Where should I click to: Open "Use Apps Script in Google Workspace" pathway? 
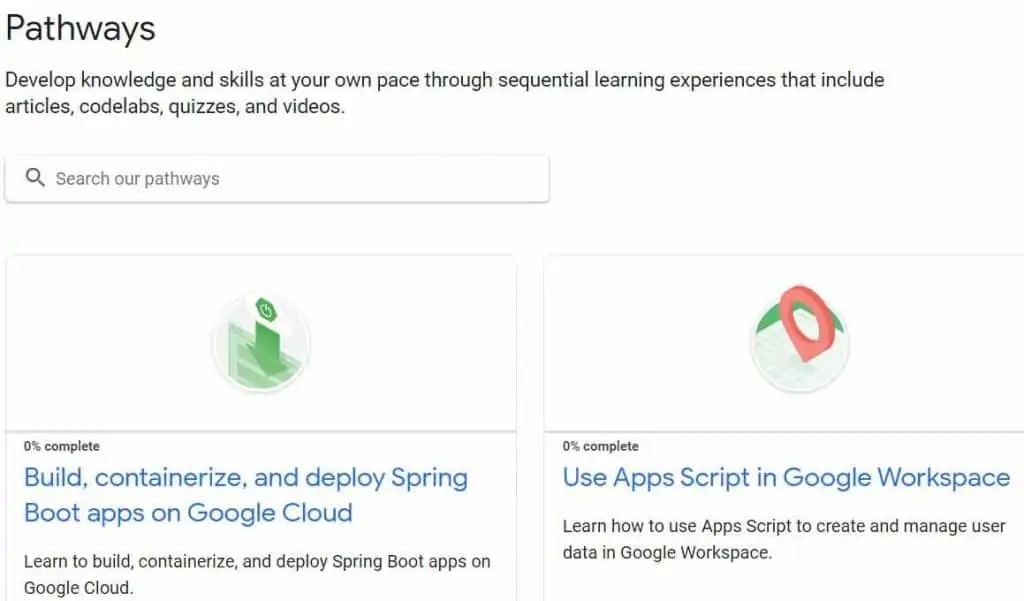[786, 478]
